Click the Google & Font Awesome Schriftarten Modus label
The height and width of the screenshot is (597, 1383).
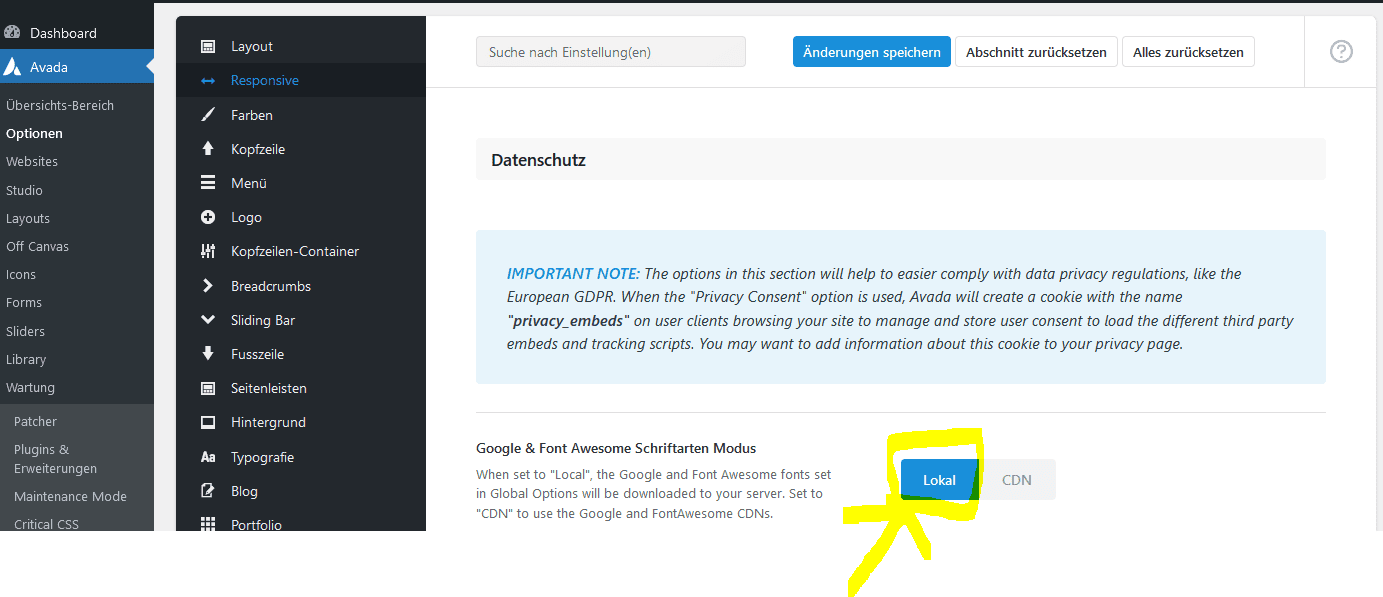tap(616, 448)
